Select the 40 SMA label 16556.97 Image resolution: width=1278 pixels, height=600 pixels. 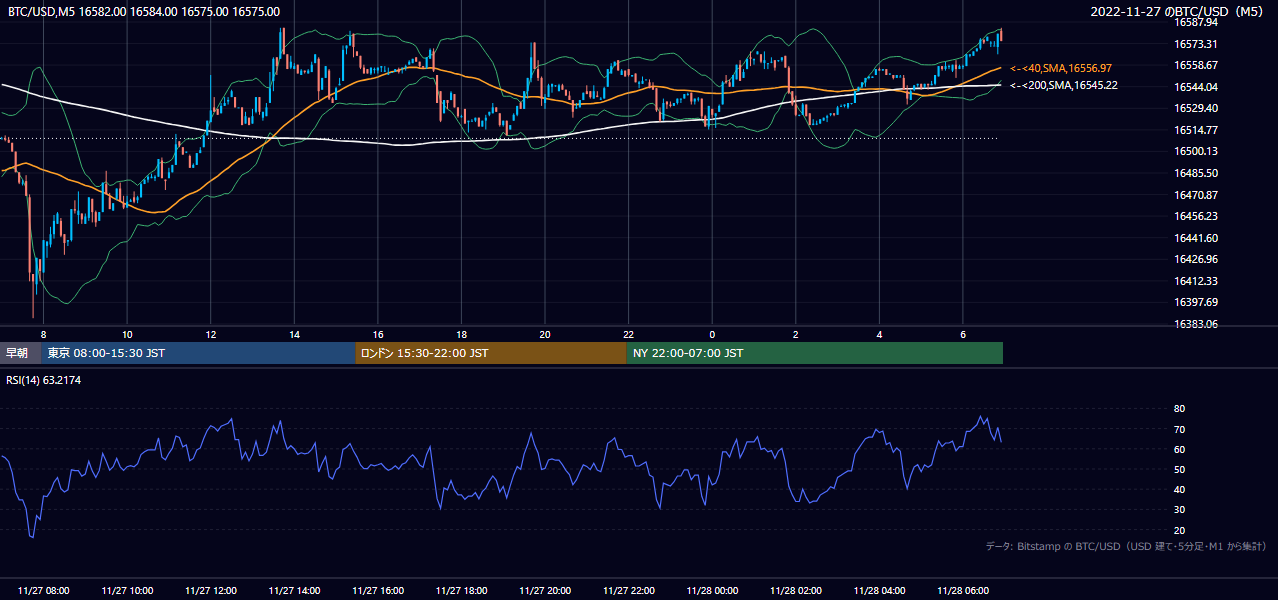[1061, 68]
